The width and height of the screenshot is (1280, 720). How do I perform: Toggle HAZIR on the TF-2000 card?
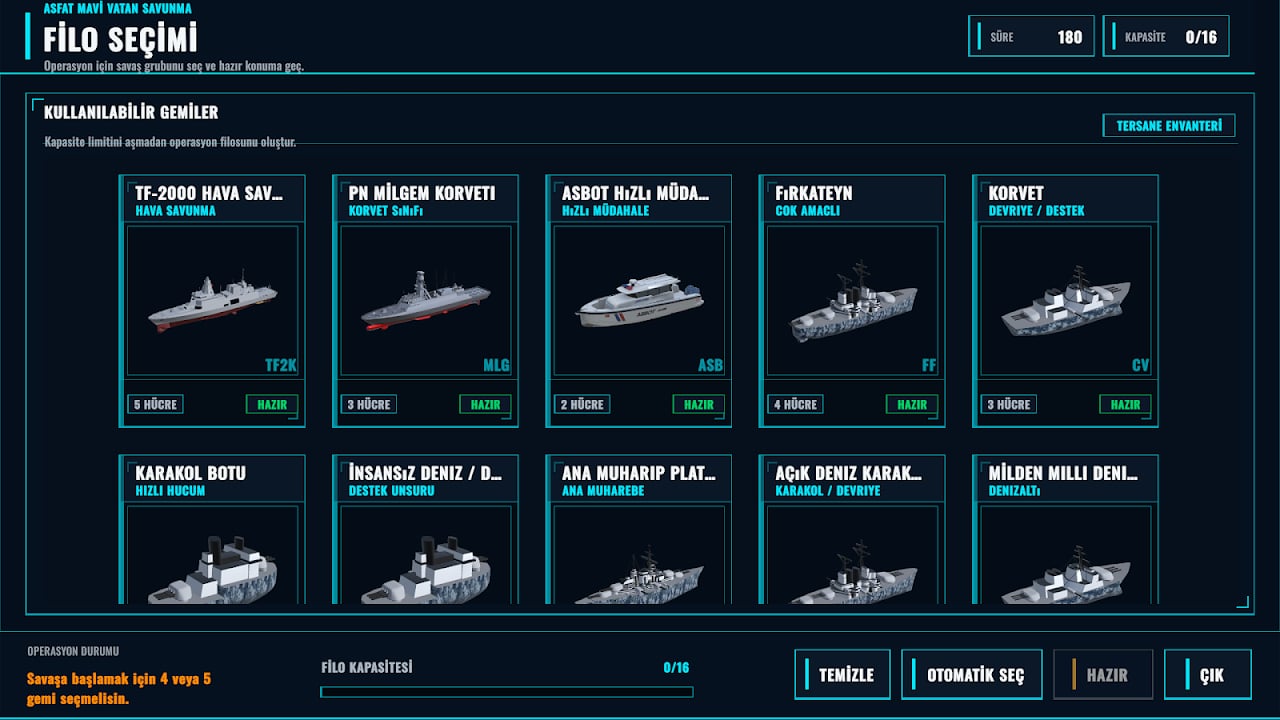(x=272, y=405)
